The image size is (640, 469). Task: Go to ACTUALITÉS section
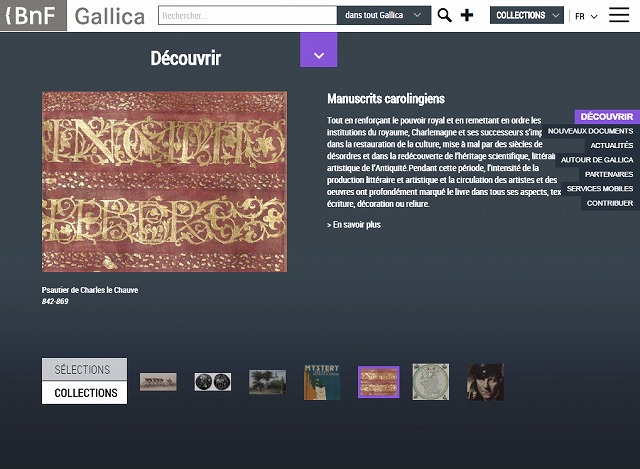pos(611,145)
